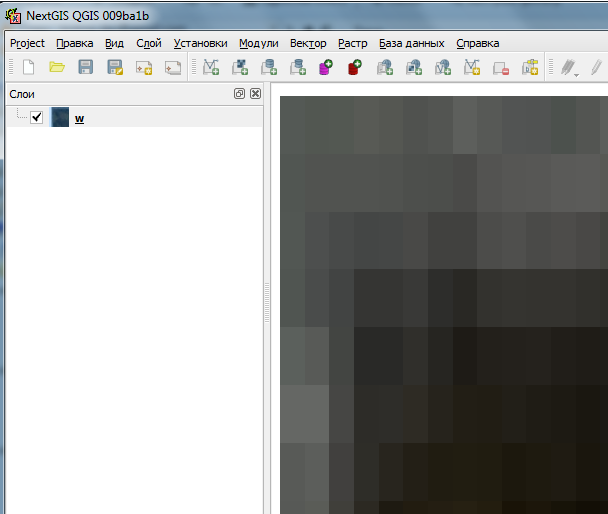Image resolution: width=608 pixels, height=514 pixels.
Task: Close the Слои layers panel
Action: [256, 93]
